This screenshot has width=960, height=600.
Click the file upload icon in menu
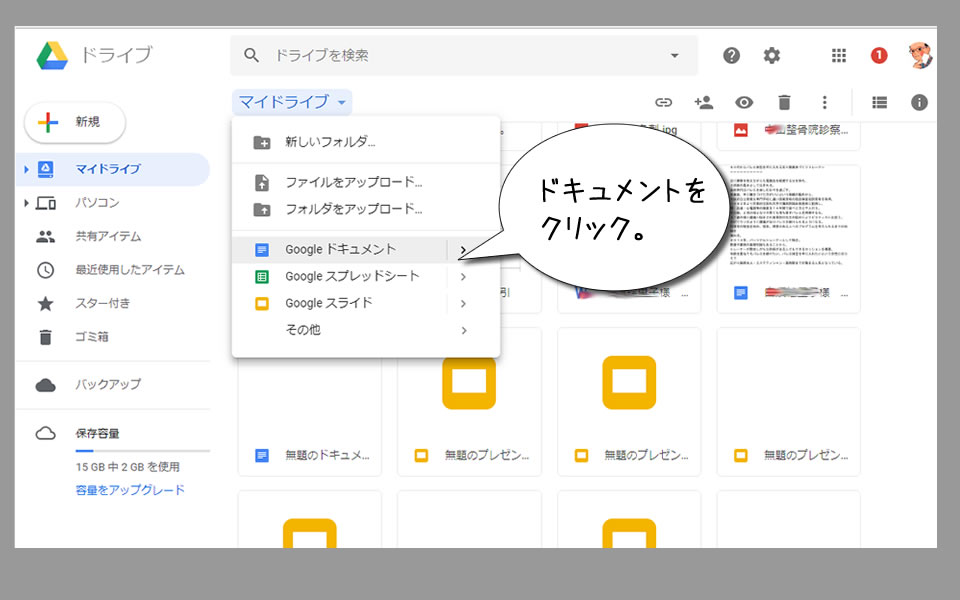tap(261, 182)
